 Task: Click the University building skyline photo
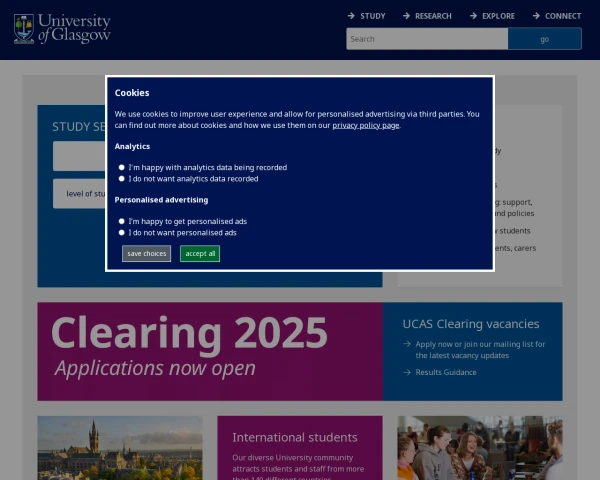click(120, 448)
